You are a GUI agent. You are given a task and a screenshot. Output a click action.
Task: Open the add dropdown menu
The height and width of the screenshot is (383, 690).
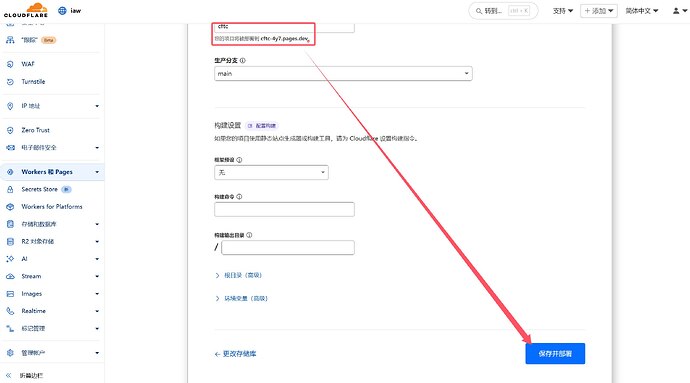[599, 11]
